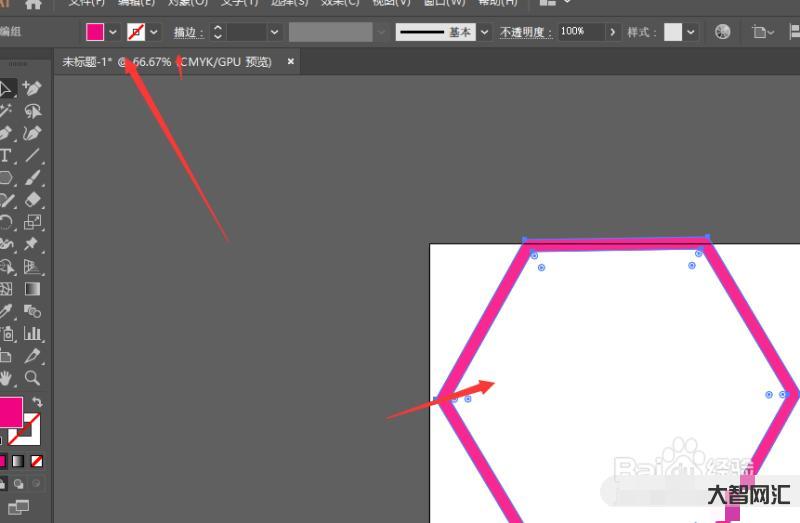Screen dimensions: 800x523
Task: Click the 不透明度 opacity link
Action: tap(525, 32)
